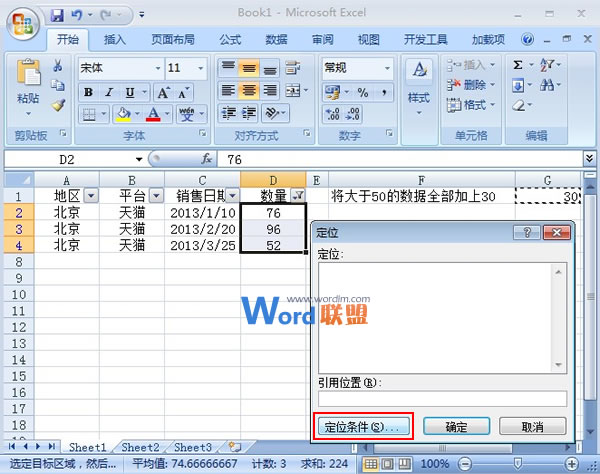The height and width of the screenshot is (474, 600).
Task: Open the number format 常规 dropdown
Action: click(x=387, y=68)
